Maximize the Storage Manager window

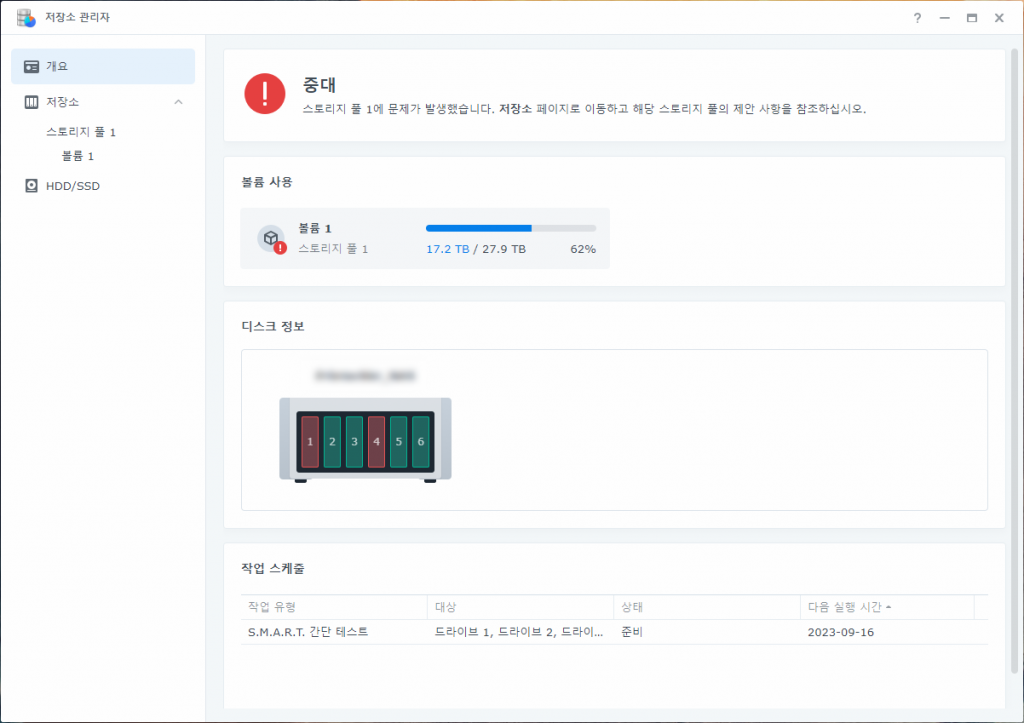972,18
